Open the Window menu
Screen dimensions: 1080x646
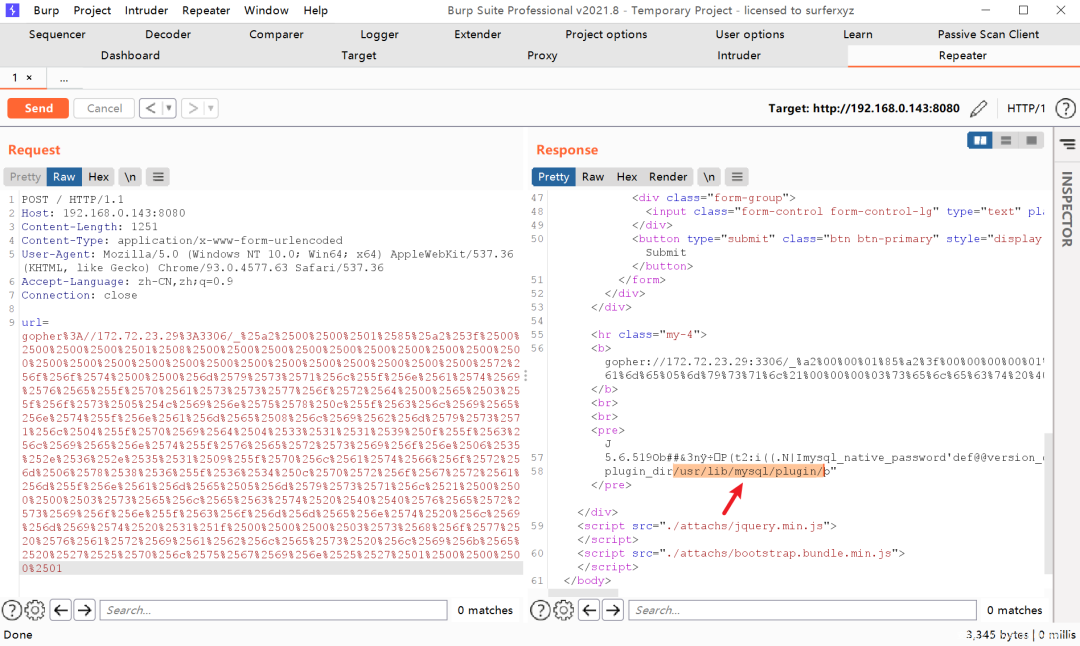[266, 10]
